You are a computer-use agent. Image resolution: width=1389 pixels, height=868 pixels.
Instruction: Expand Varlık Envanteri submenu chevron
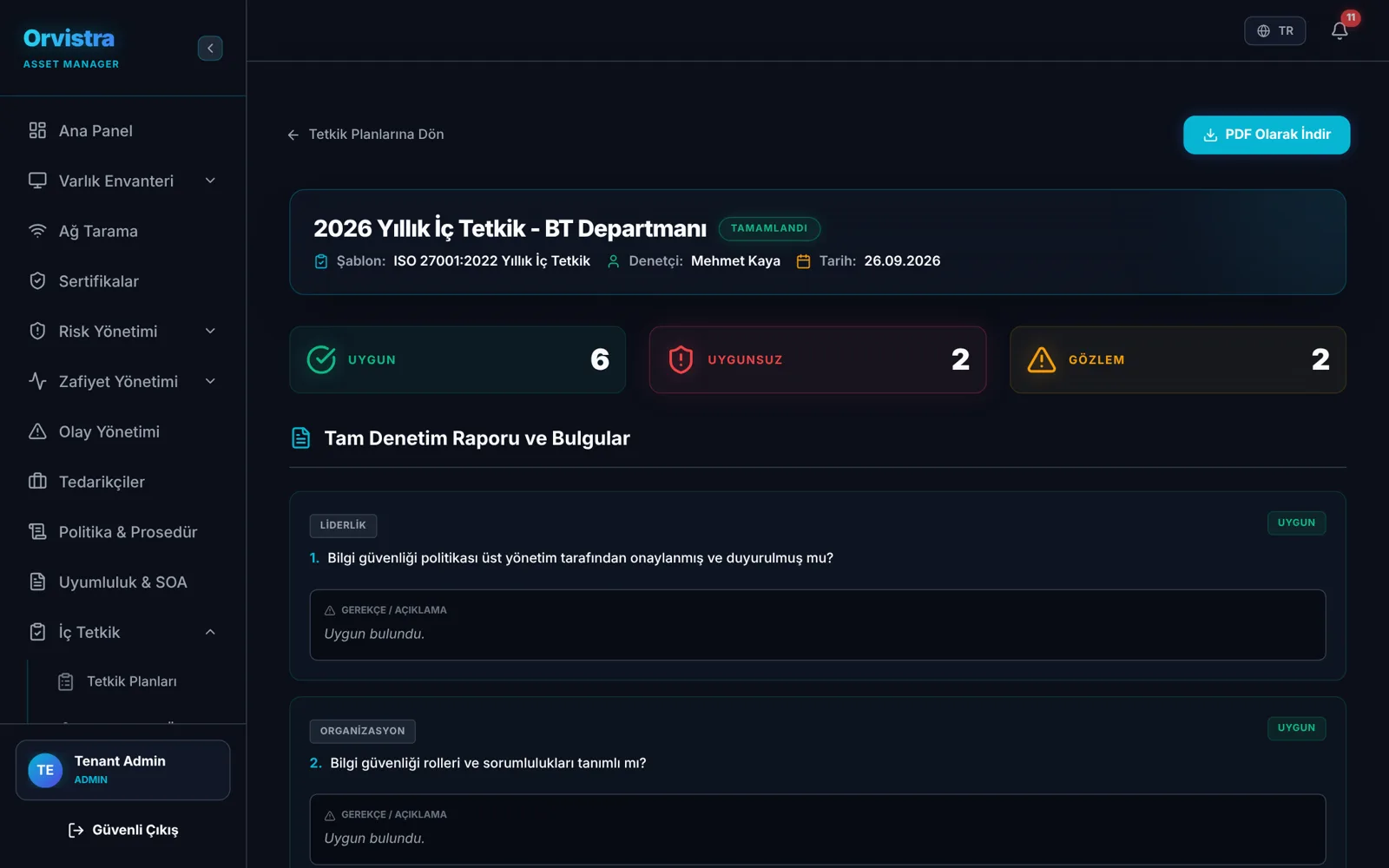click(x=210, y=181)
